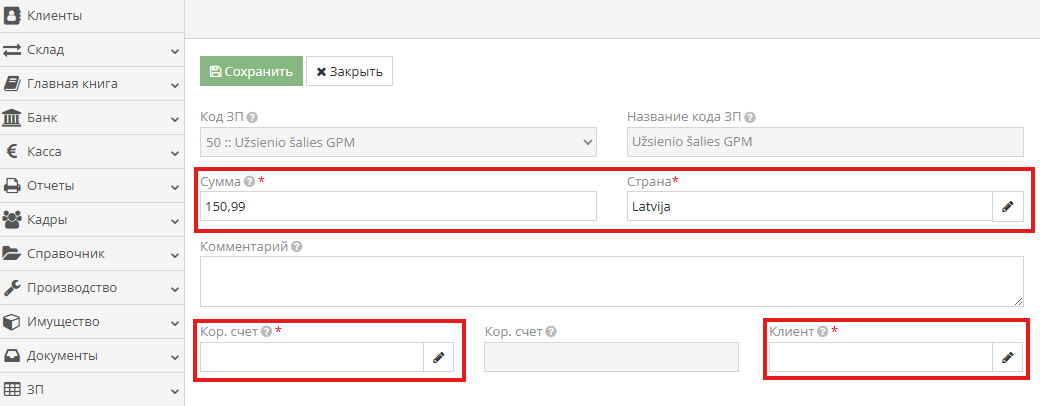Open the Производство menu item
The width and height of the screenshot is (1040, 406).
(x=92, y=288)
